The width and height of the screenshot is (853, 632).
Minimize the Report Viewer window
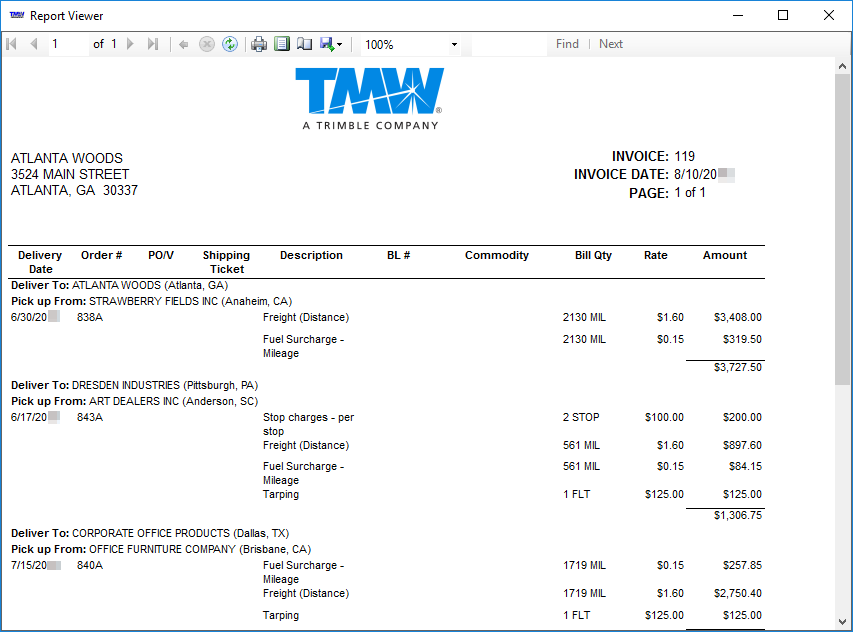pyautogui.click(x=738, y=15)
